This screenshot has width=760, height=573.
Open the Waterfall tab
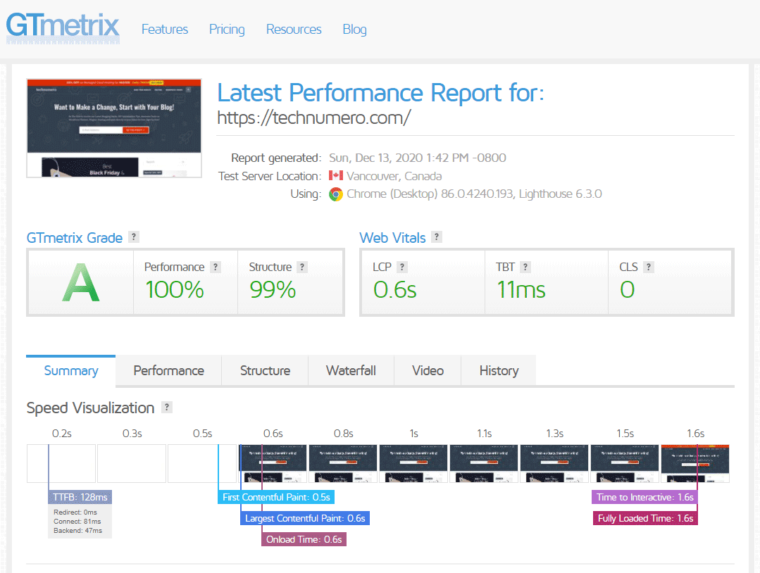[x=351, y=371]
